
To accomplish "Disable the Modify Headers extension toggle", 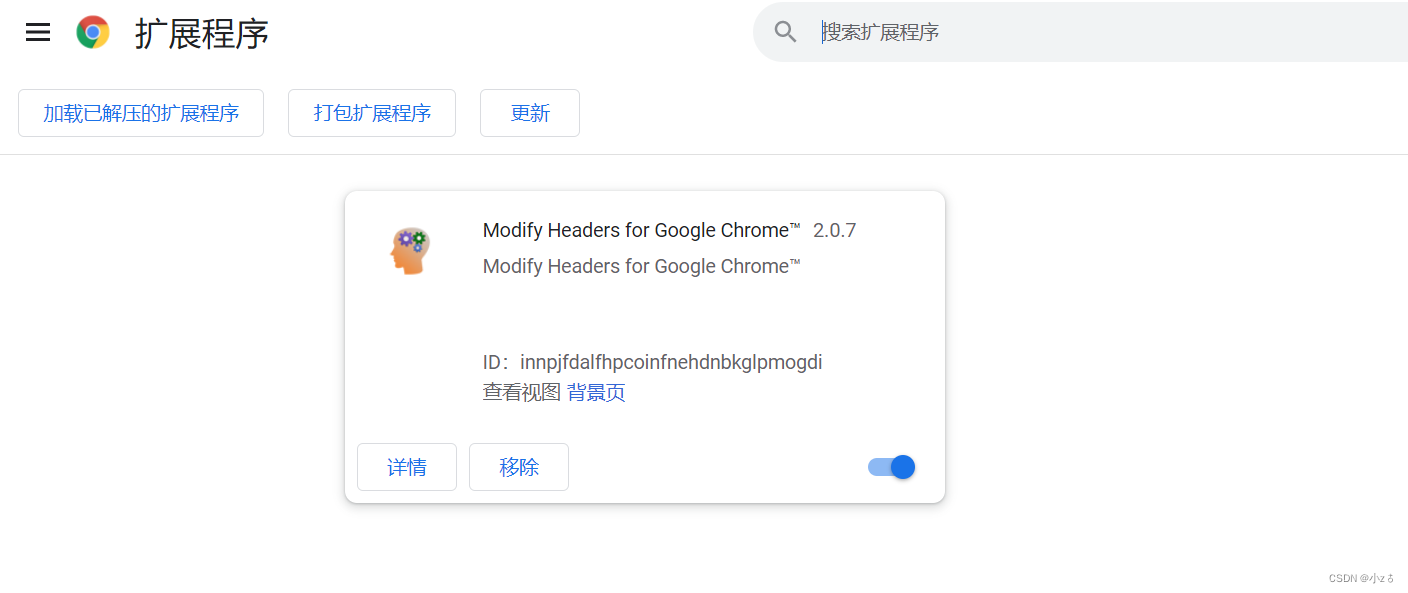I will 891,467.
